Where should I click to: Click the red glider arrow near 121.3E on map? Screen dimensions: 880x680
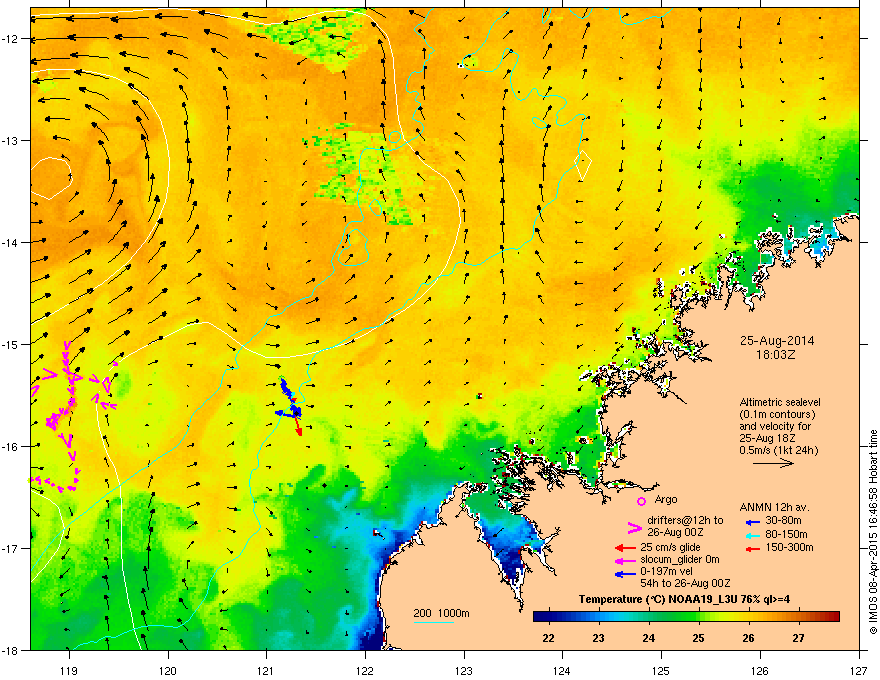pyautogui.click(x=298, y=426)
